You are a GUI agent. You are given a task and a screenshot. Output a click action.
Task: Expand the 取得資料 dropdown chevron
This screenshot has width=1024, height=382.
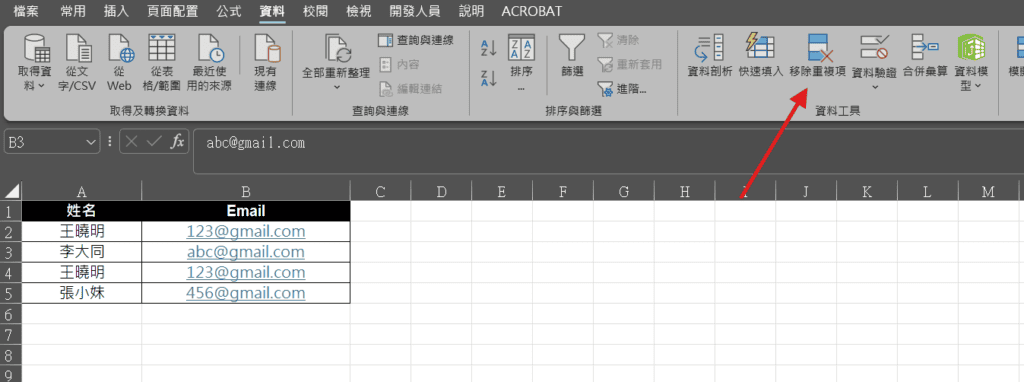coord(42,86)
